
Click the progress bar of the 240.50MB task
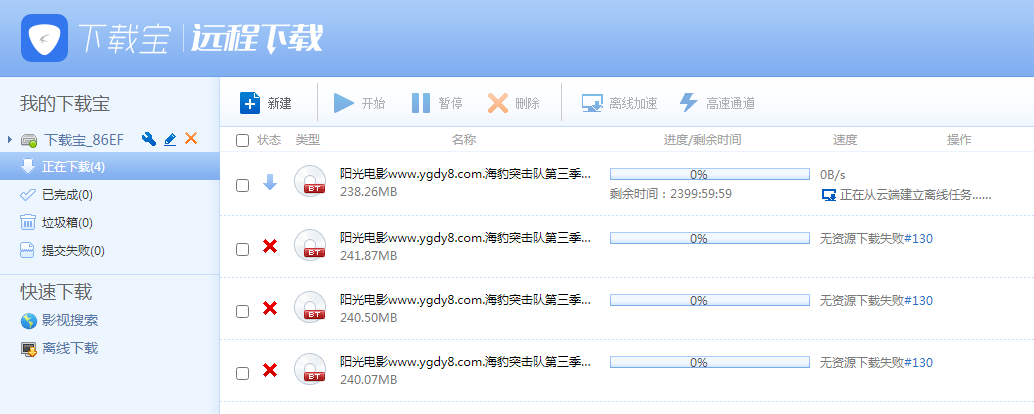pos(709,300)
